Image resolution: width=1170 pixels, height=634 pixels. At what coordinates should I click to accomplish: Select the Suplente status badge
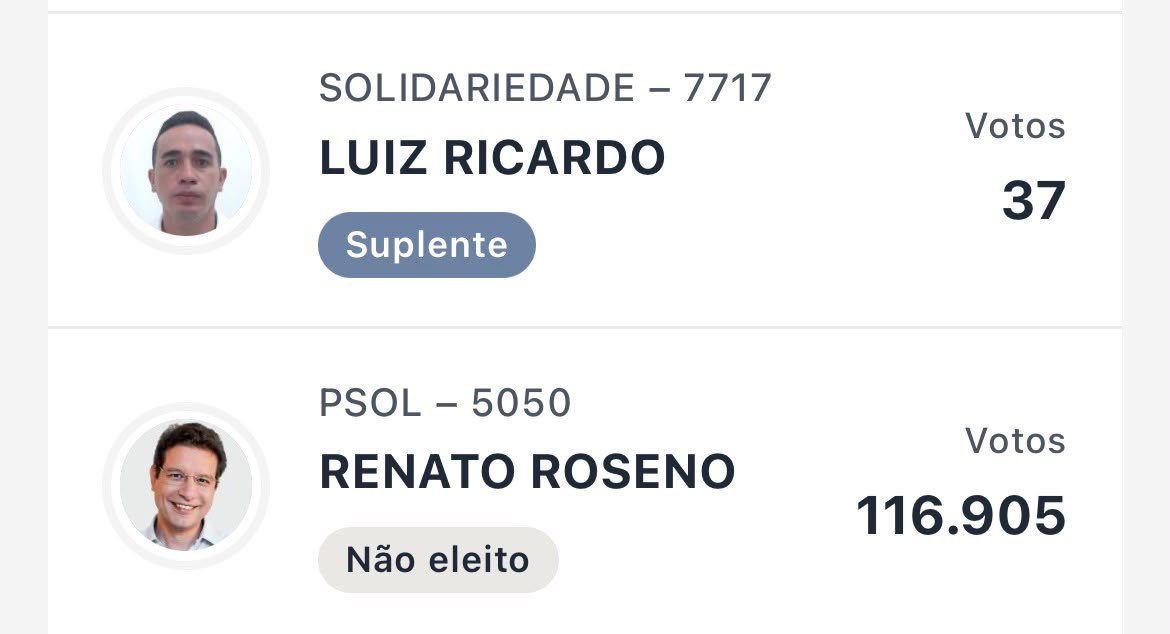[x=427, y=245]
